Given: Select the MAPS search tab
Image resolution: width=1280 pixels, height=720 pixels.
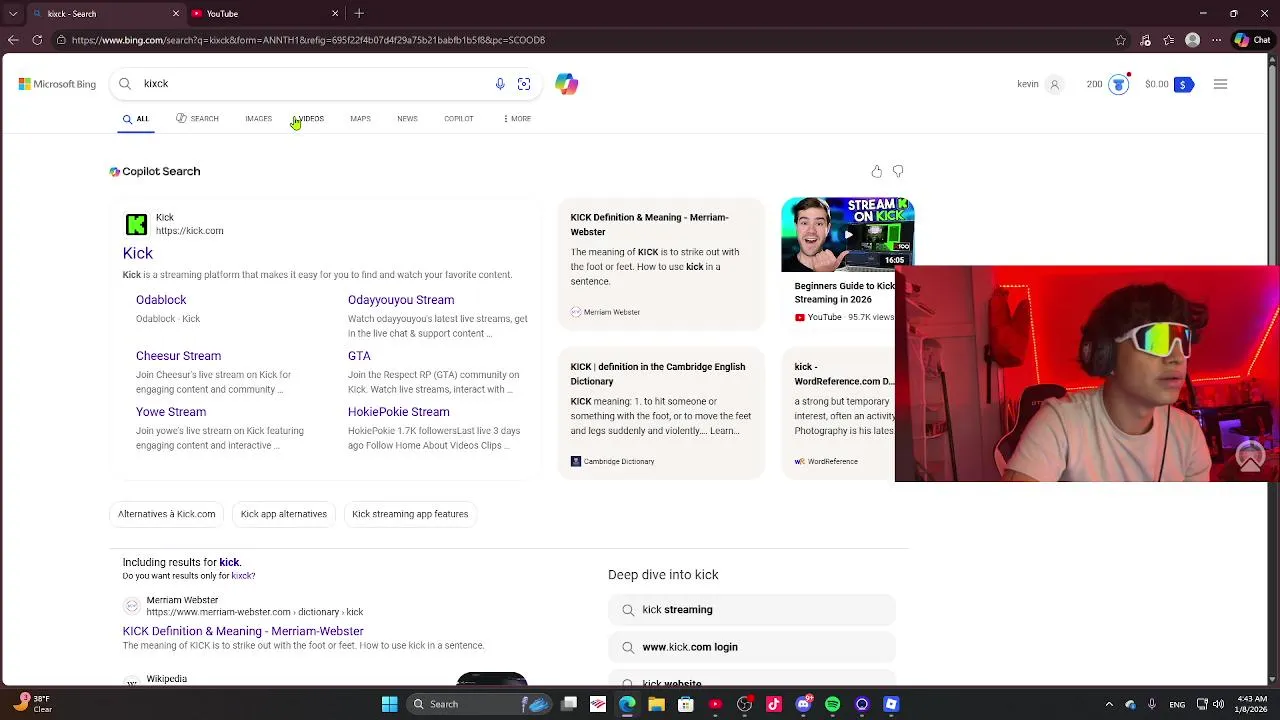Looking at the screenshot, I should (360, 119).
